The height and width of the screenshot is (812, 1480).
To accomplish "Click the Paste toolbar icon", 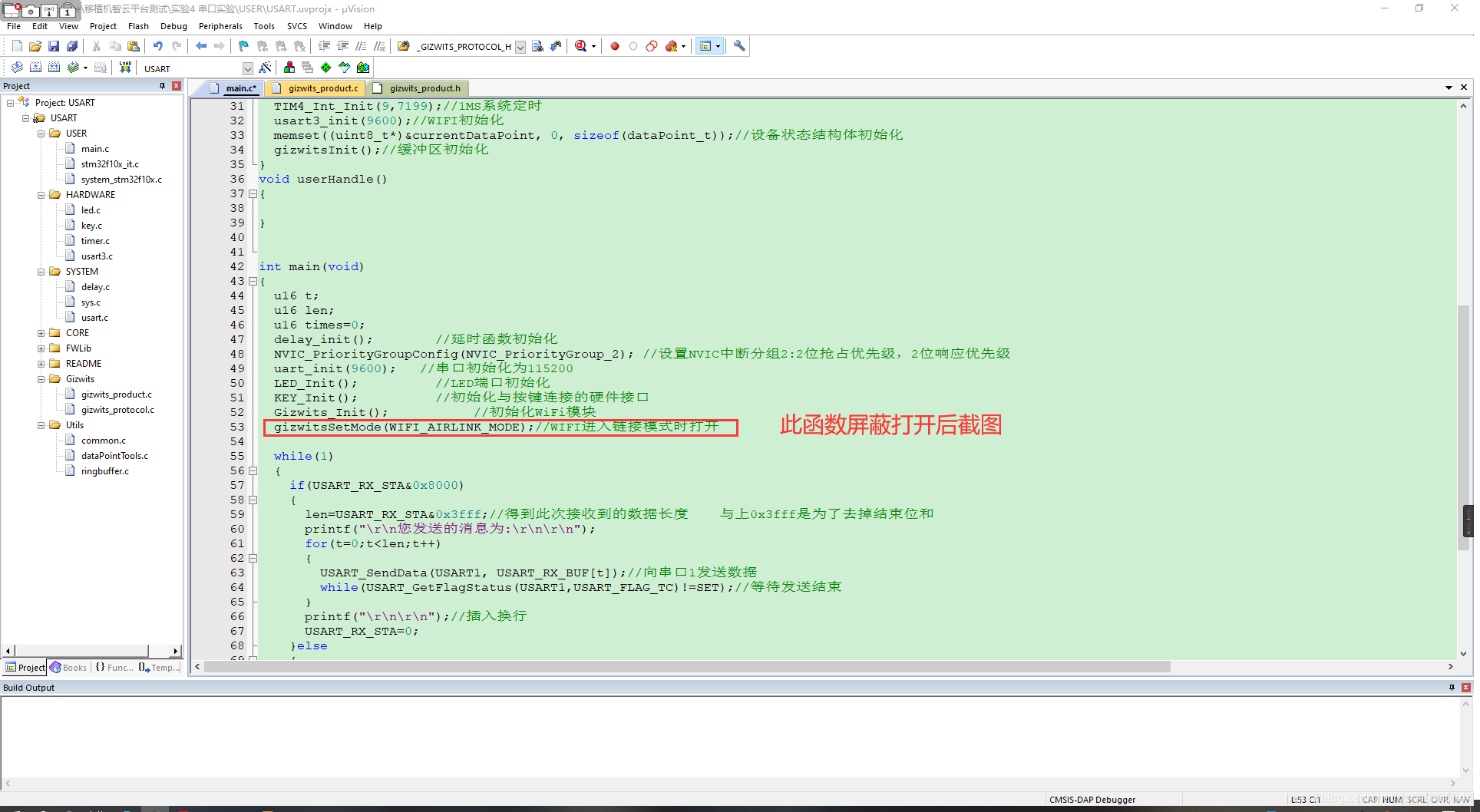I will 134,46.
